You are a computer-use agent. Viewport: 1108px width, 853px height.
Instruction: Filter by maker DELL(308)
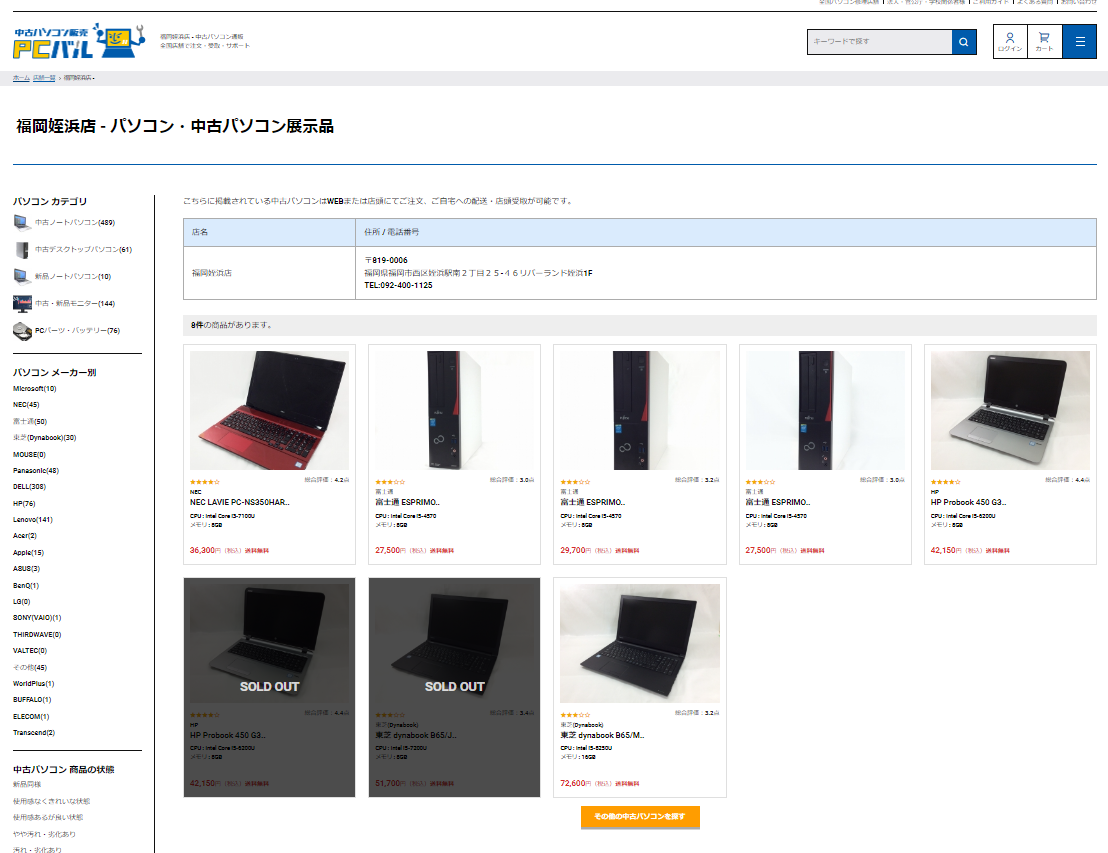pos(29,487)
